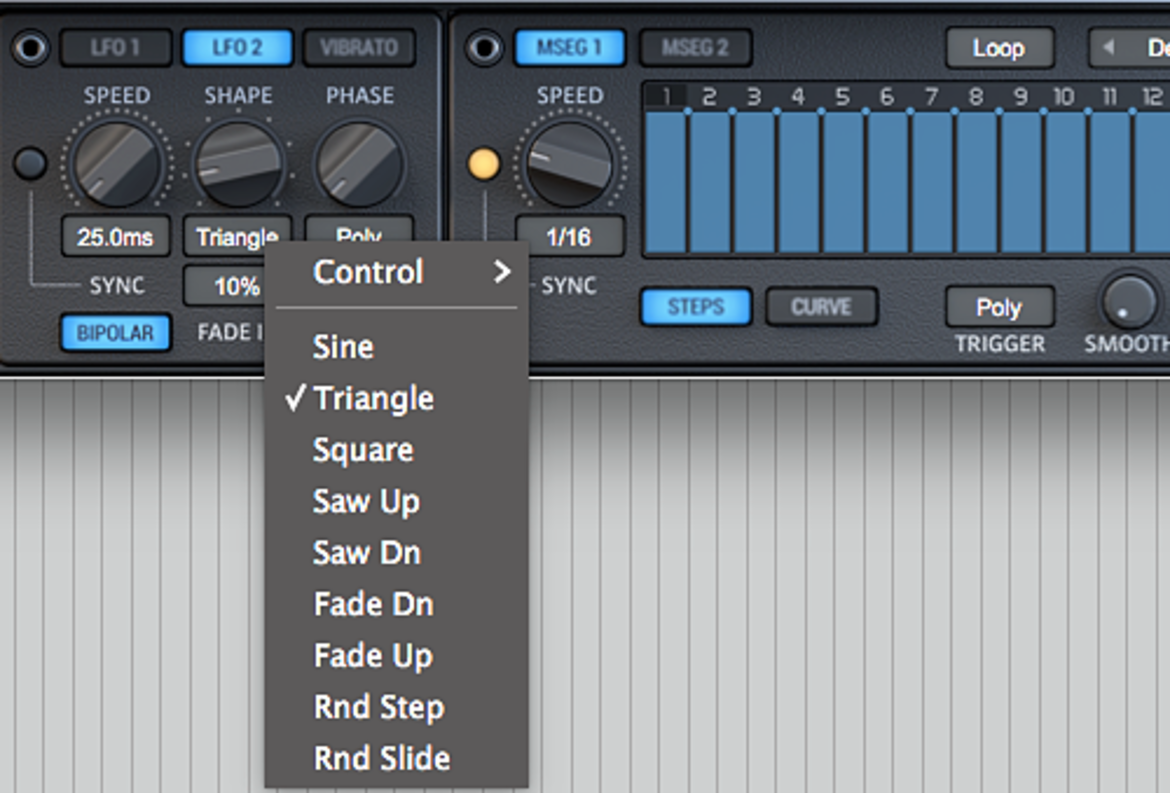Click the step number 6 header
Viewport: 1170px width, 793px height.
(887, 97)
